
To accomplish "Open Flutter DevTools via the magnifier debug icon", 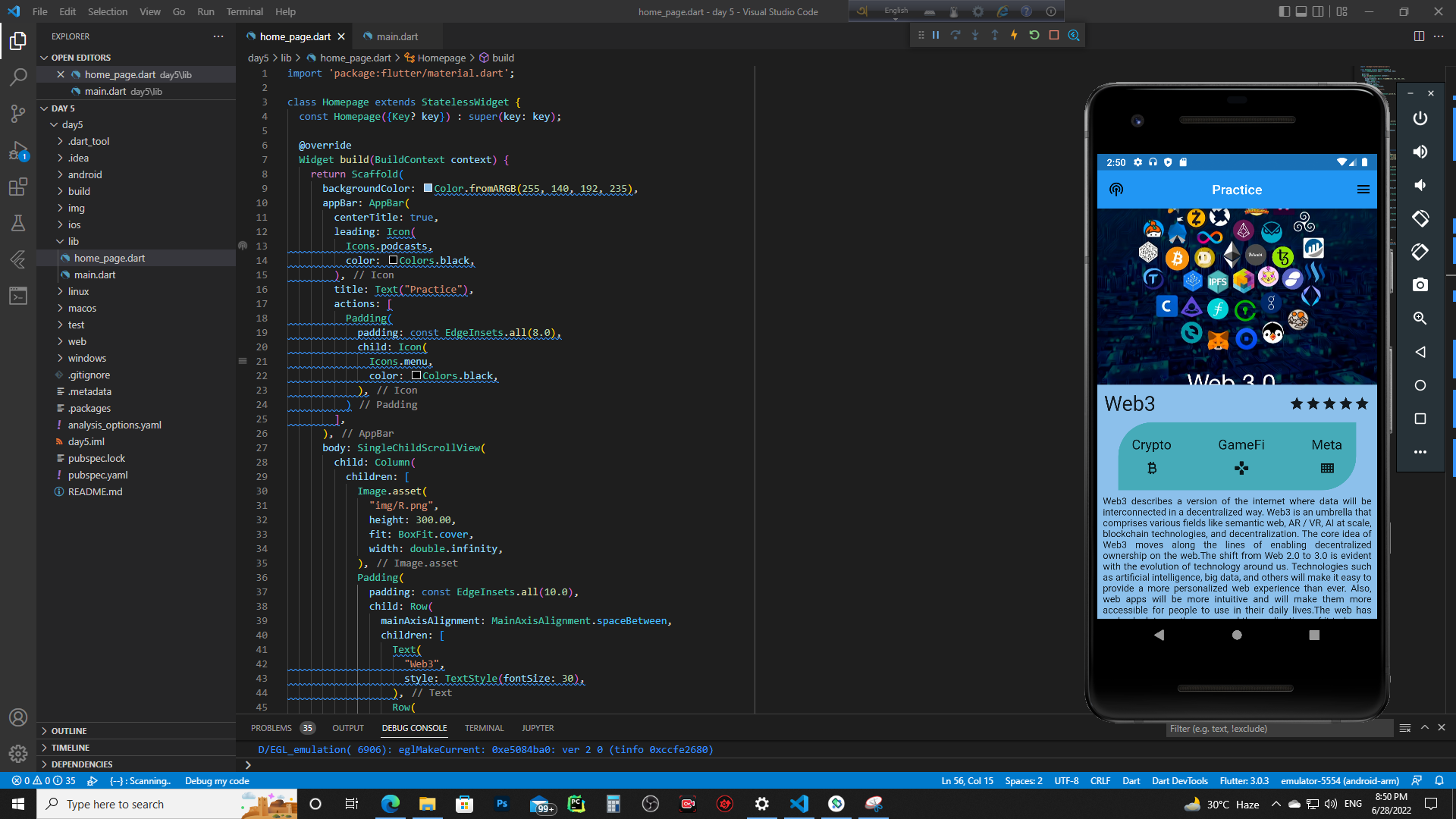I will tap(1073, 35).
